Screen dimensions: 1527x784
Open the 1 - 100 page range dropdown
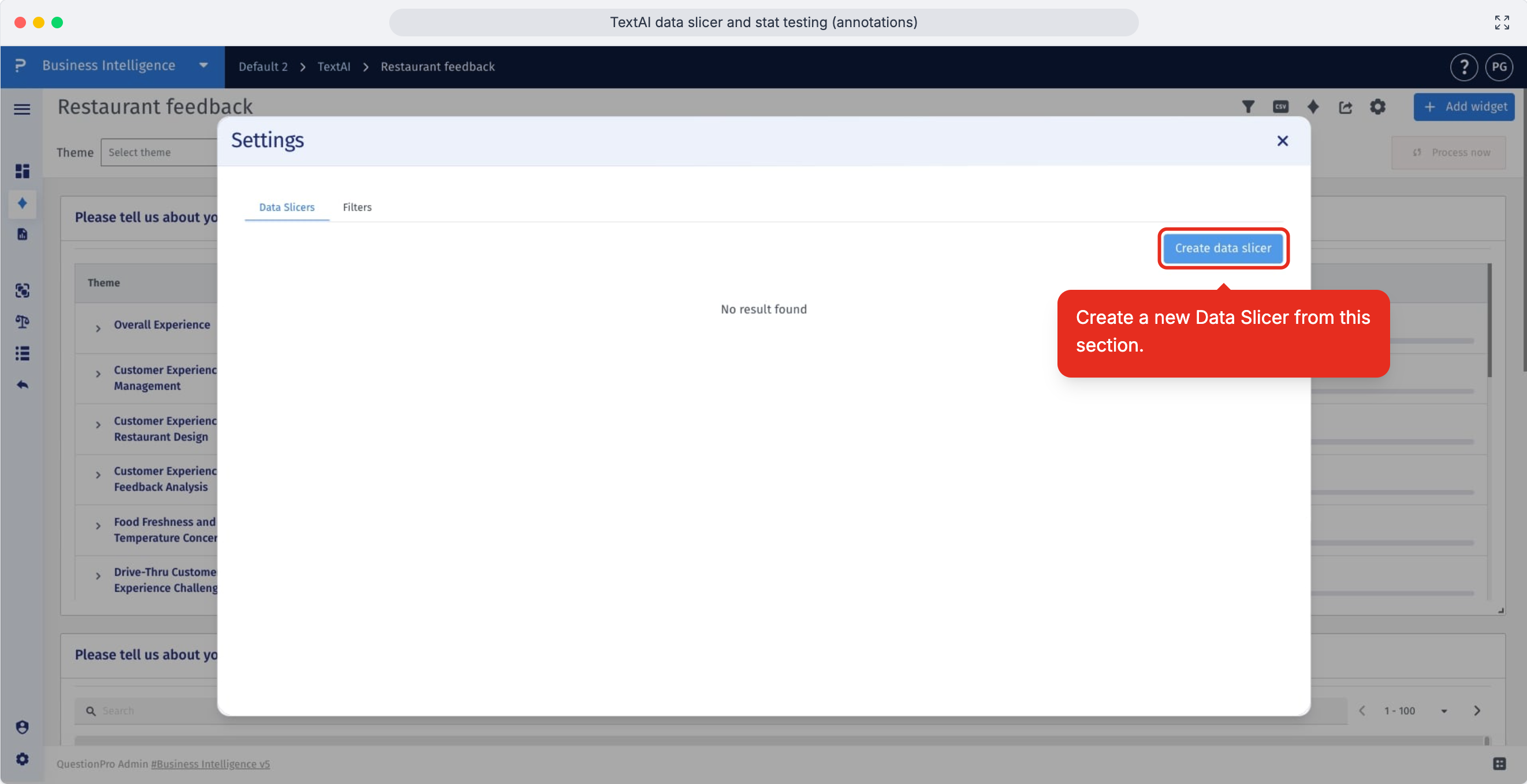(x=1415, y=711)
